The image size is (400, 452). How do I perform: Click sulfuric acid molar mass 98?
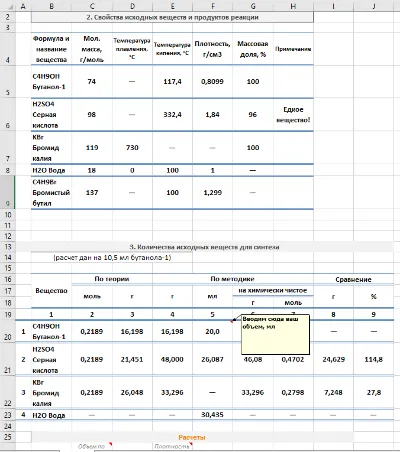(92, 114)
